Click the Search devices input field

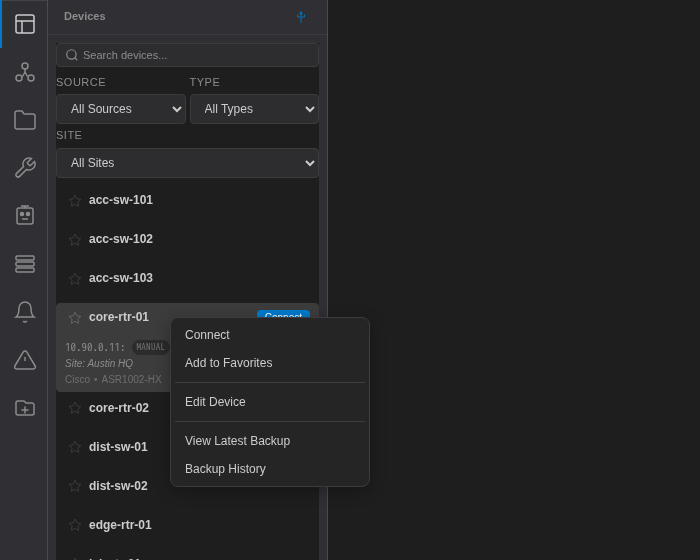[188, 55]
